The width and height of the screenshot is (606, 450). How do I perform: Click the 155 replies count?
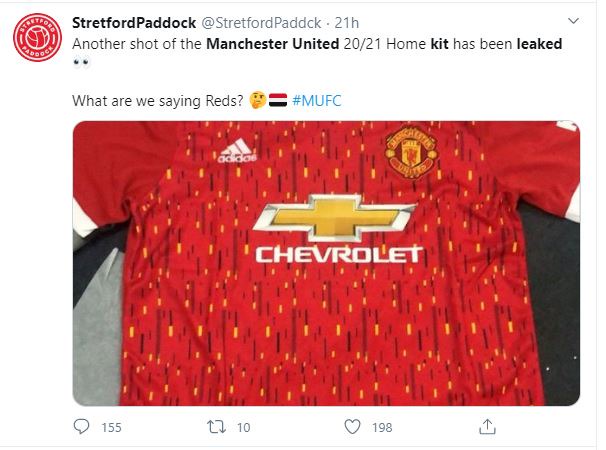[111, 428]
